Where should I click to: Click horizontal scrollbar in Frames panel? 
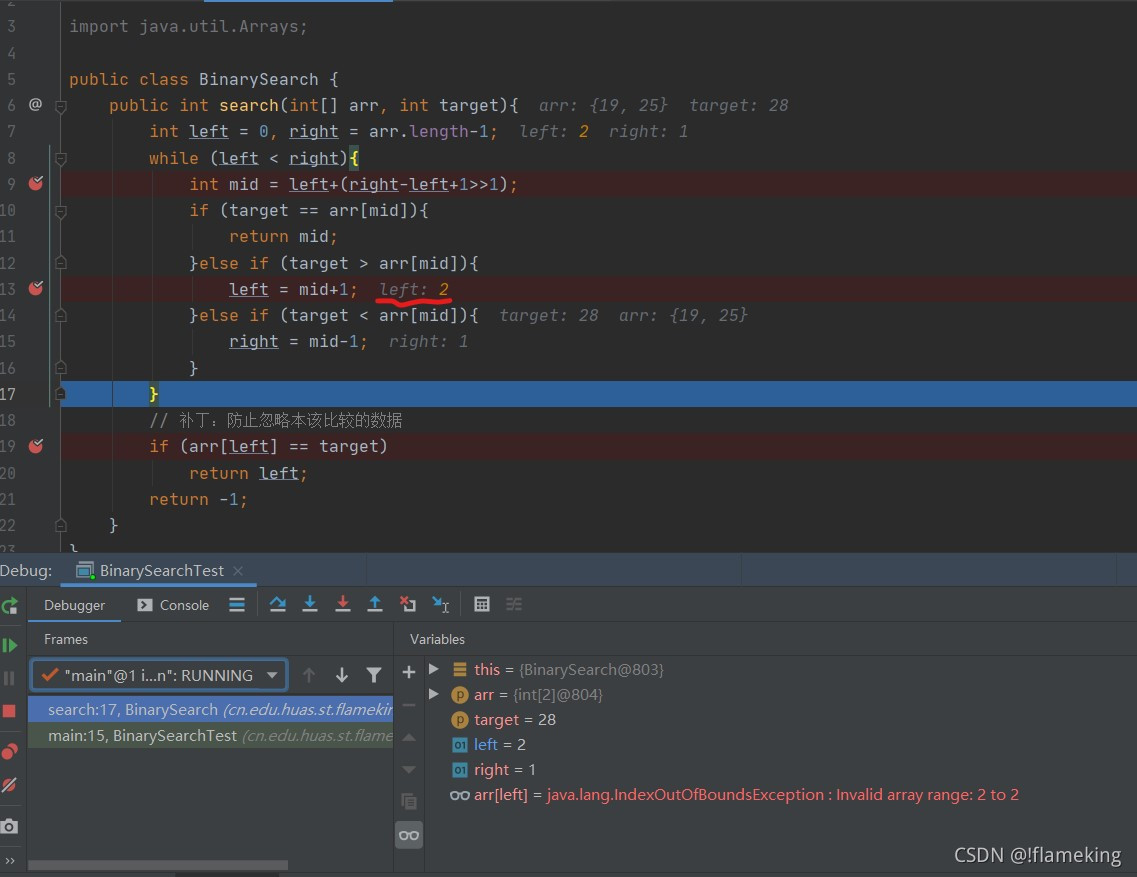tap(158, 865)
